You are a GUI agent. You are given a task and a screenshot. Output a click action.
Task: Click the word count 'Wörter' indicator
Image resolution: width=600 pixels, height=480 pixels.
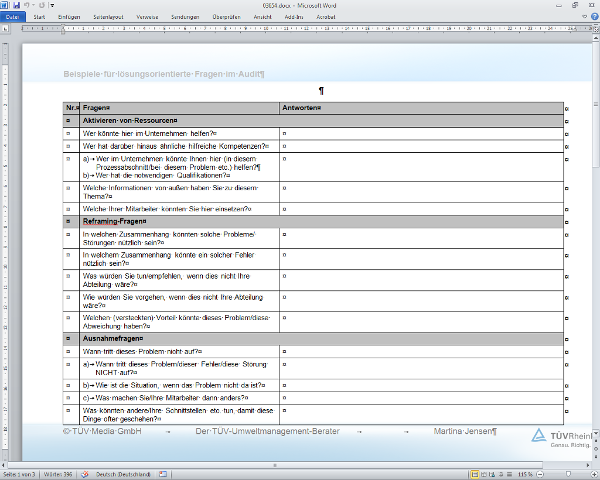click(x=58, y=474)
